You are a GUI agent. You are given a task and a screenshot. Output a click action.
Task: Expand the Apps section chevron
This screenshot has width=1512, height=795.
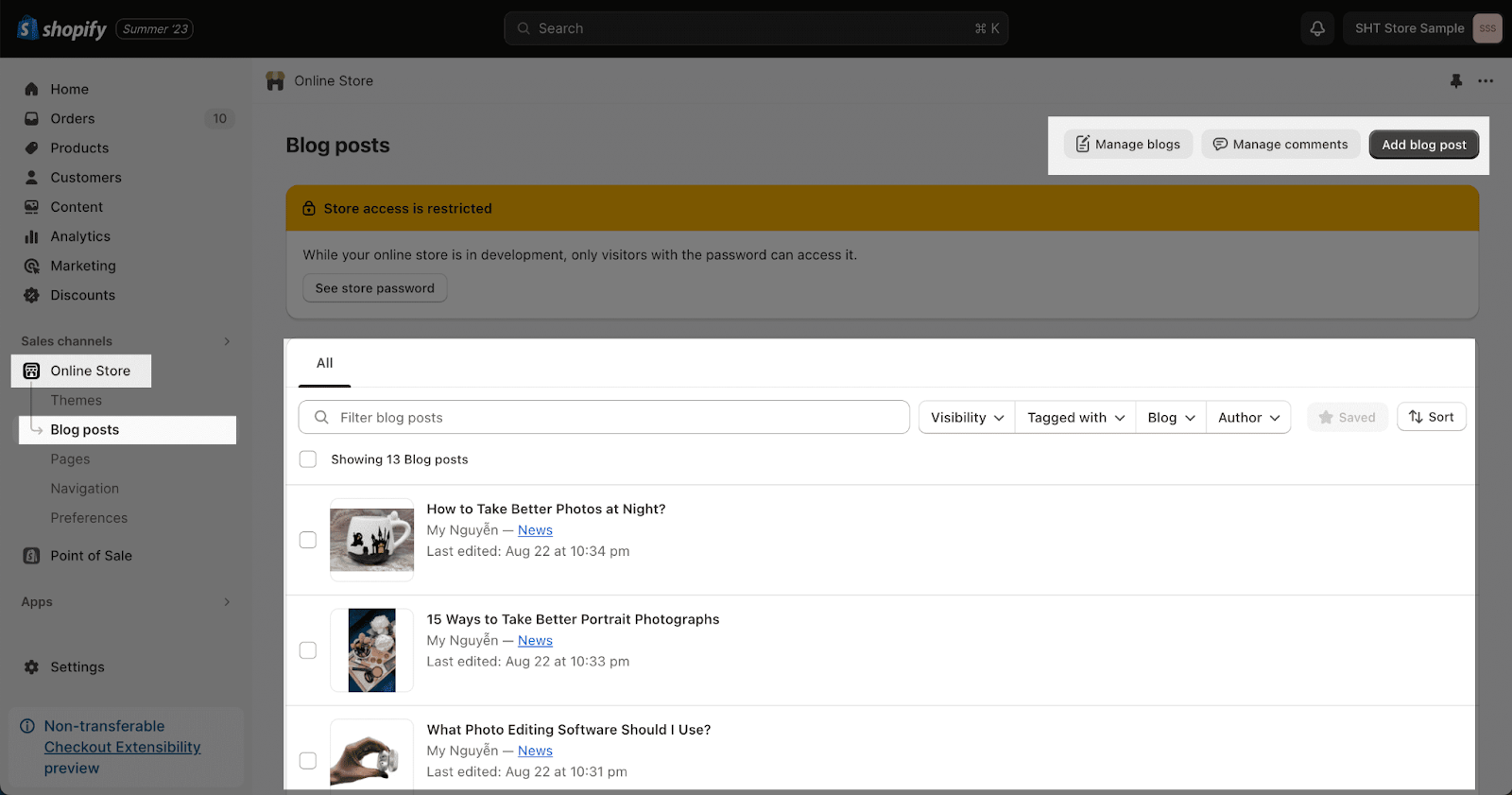[x=227, y=602]
